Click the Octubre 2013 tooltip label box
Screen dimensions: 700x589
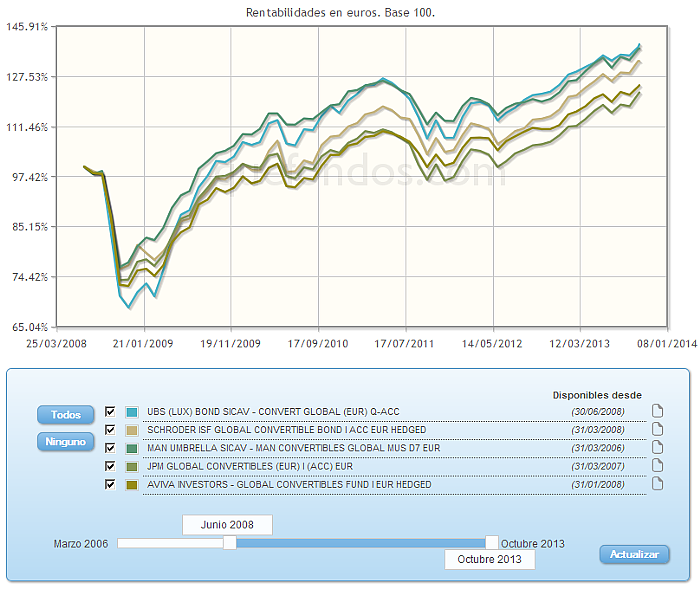[x=489, y=560]
